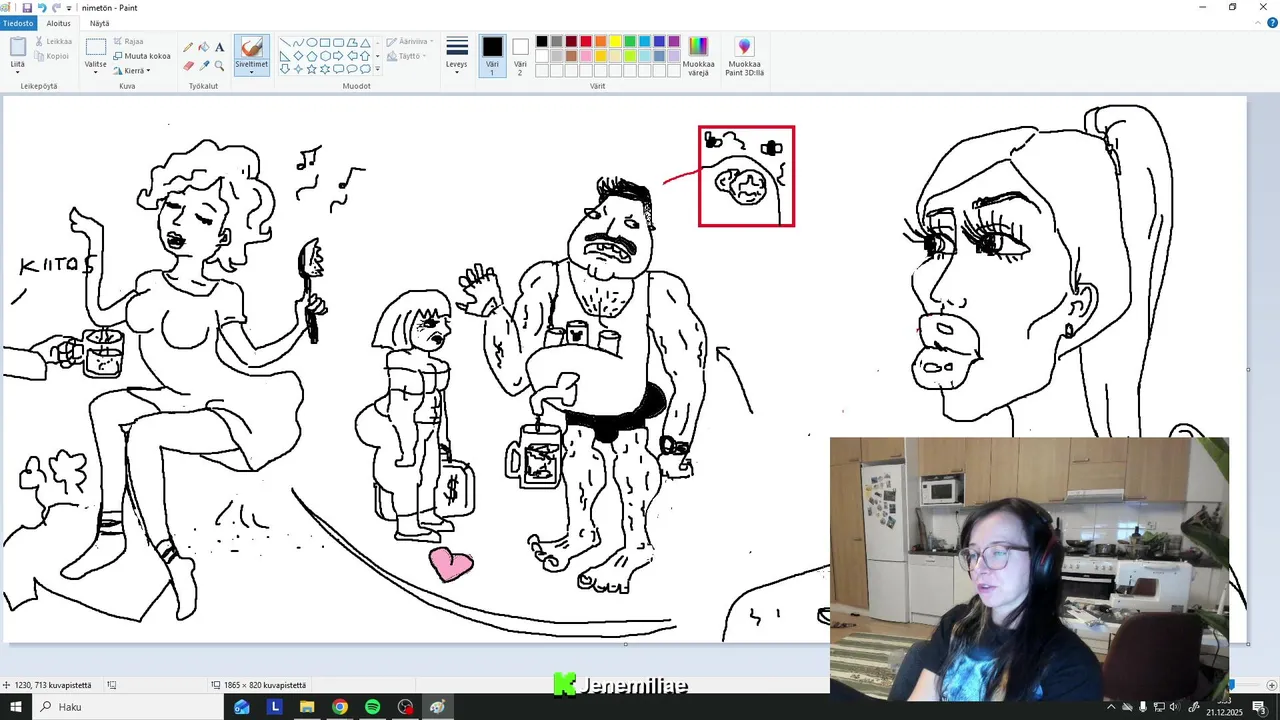Select the Rounded rectangle shape
Viewport: 1280px width, 720px height.
pyautogui.click(x=338, y=43)
